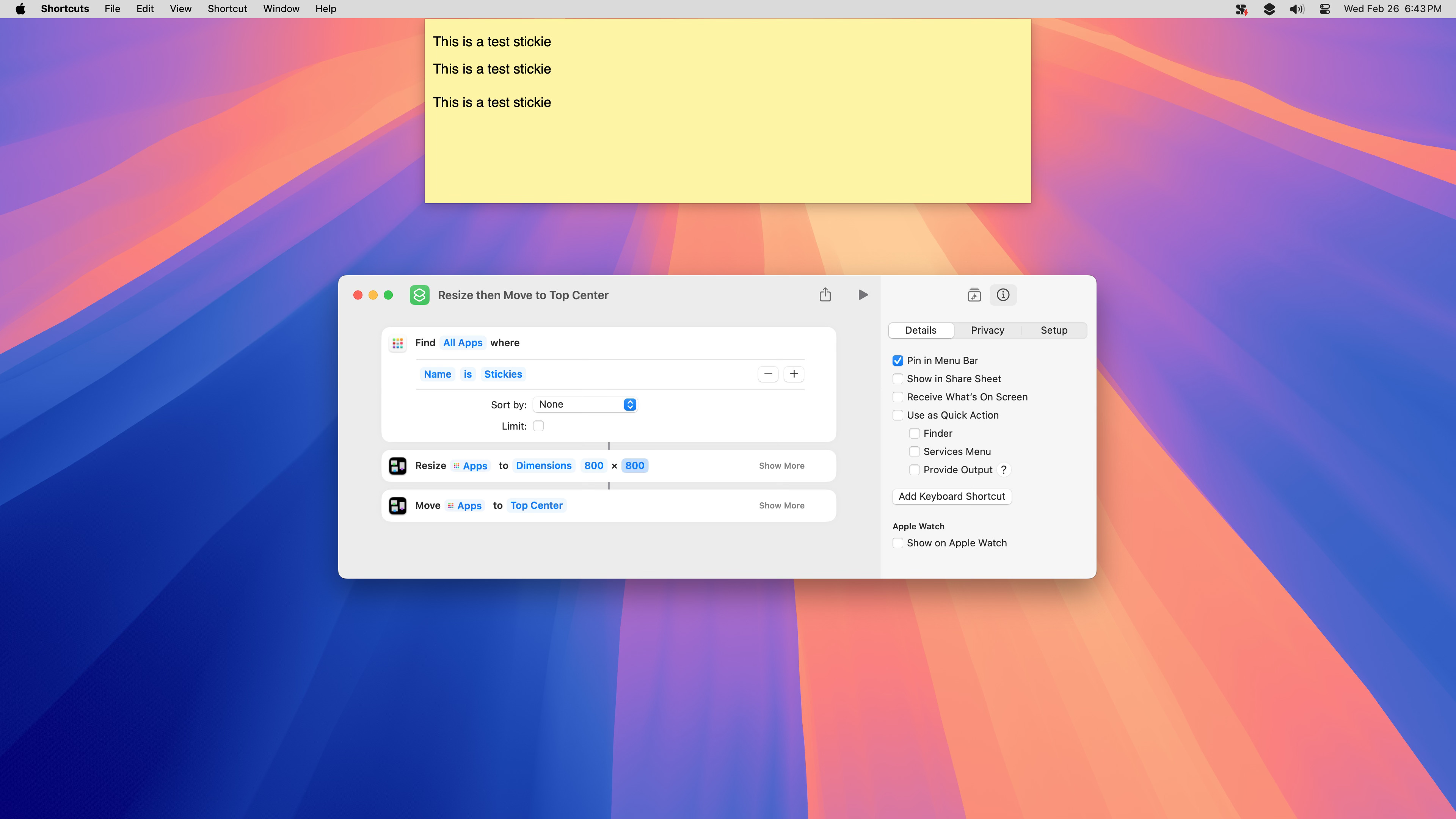Change the Stickies filter value
The image size is (1456, 819).
(x=503, y=374)
